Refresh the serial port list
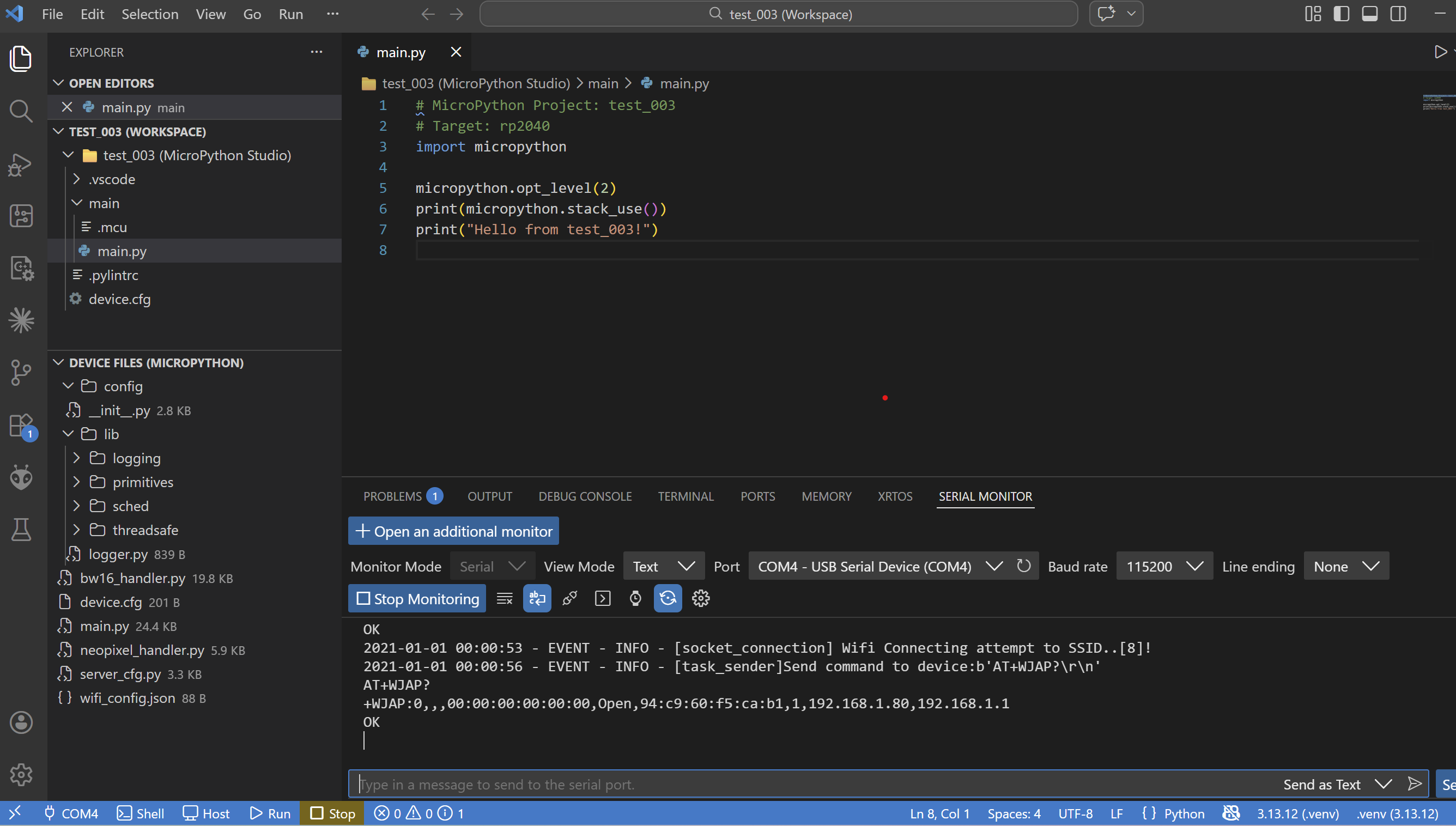The image size is (1456, 826). pyautogui.click(x=1023, y=566)
